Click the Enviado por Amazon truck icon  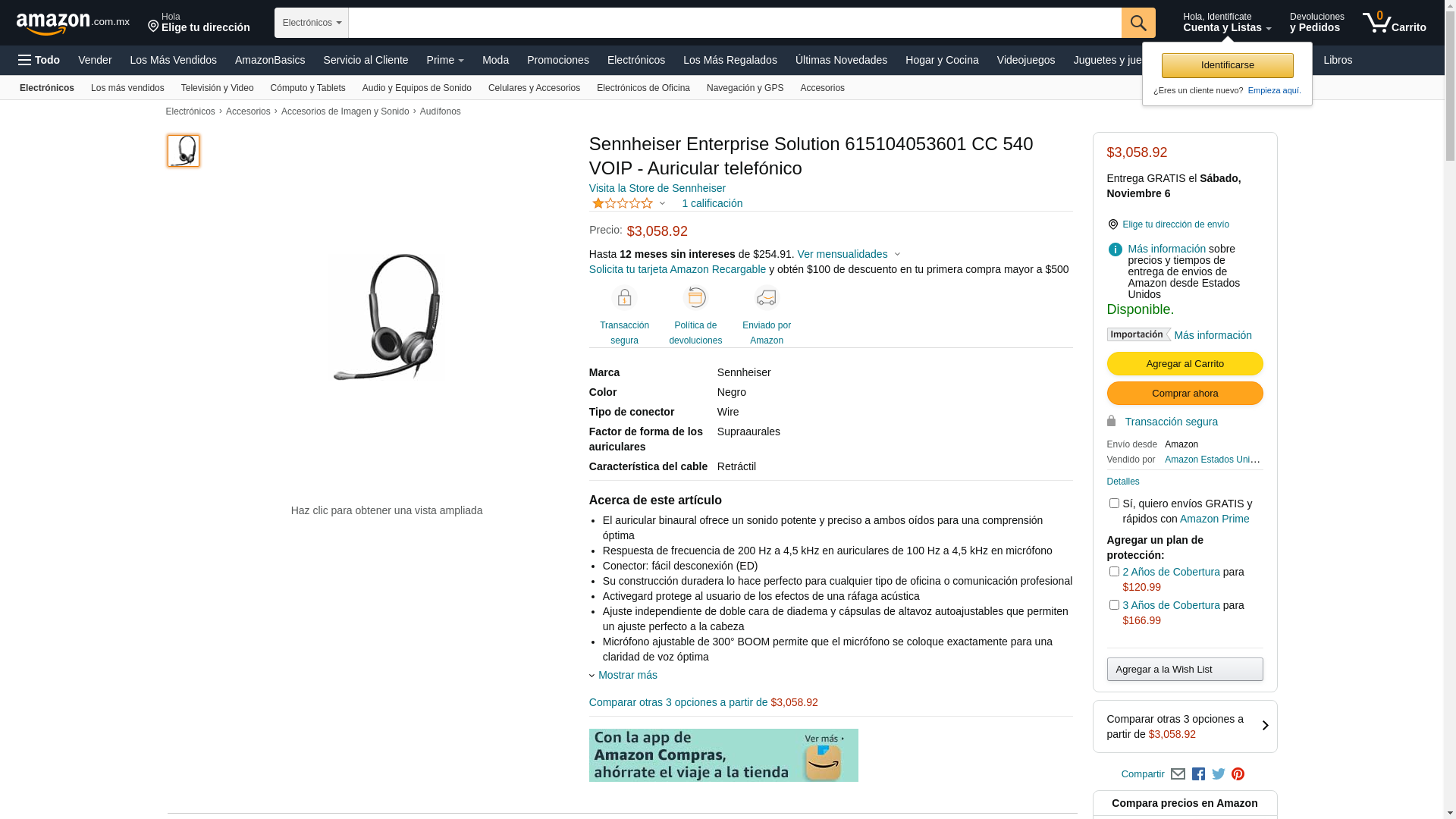point(767,297)
